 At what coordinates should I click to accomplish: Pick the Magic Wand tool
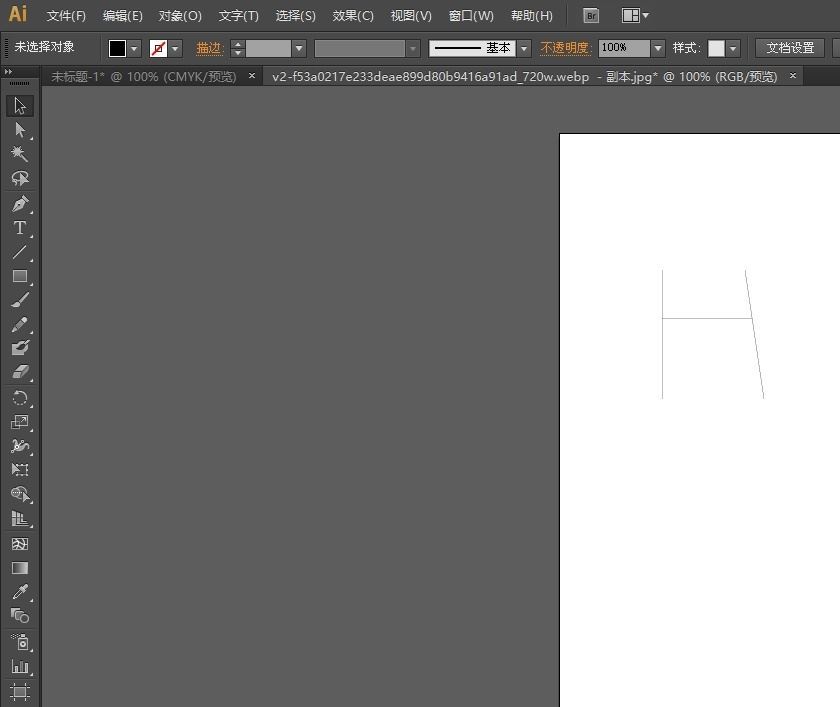pos(19,154)
